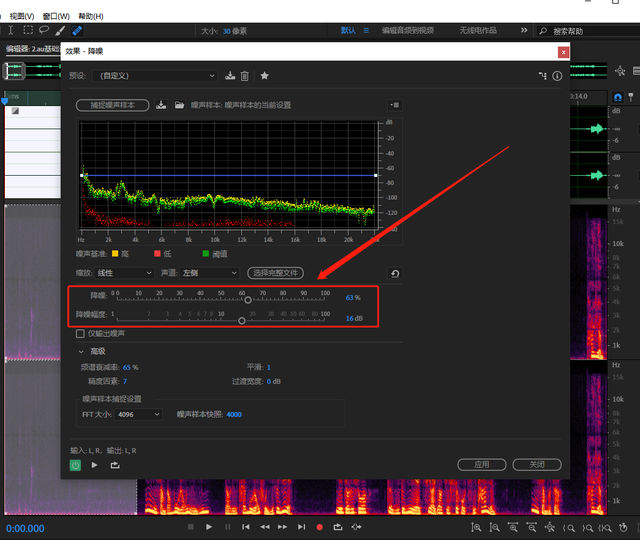Click the 频谱衰减率 value 65 %

(x=131, y=367)
